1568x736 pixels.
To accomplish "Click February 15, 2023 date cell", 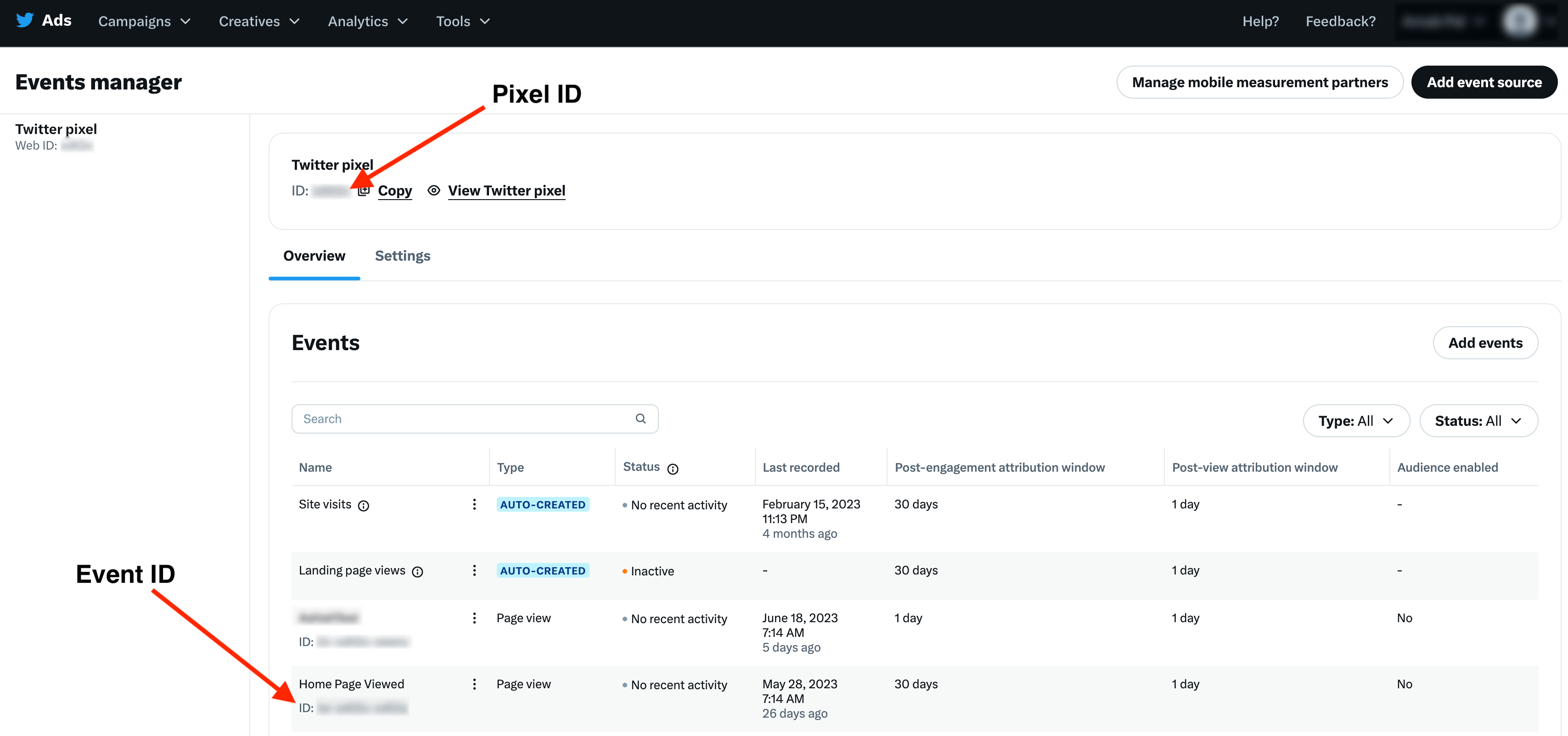I will click(x=811, y=504).
